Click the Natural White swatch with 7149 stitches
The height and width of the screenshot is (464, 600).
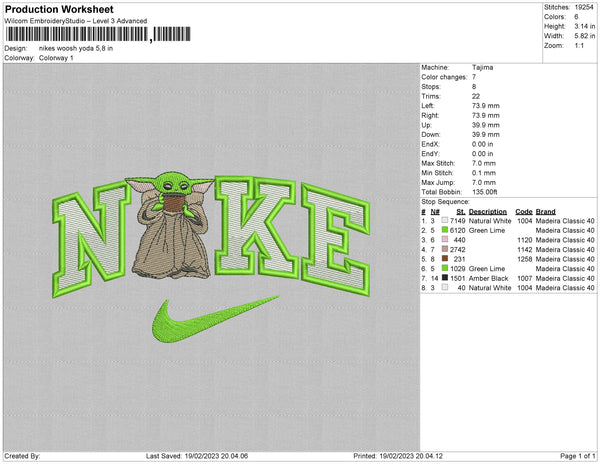point(445,220)
